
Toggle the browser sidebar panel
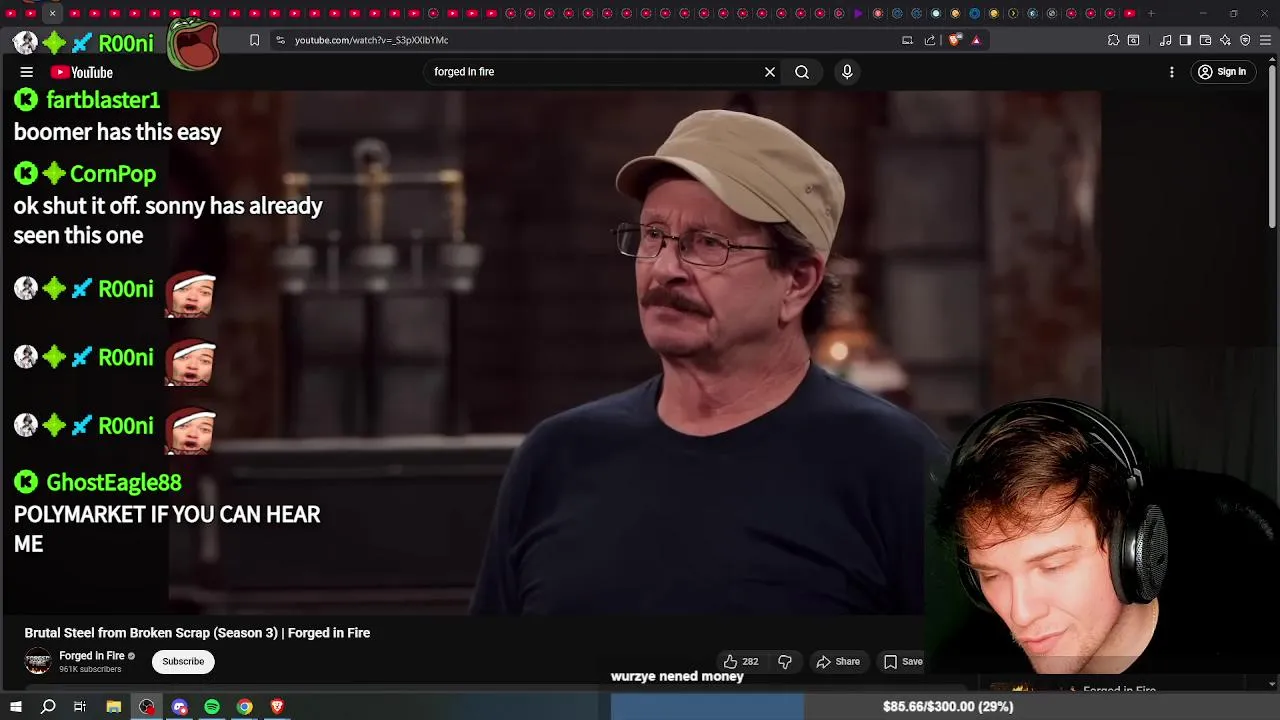pos(1185,40)
